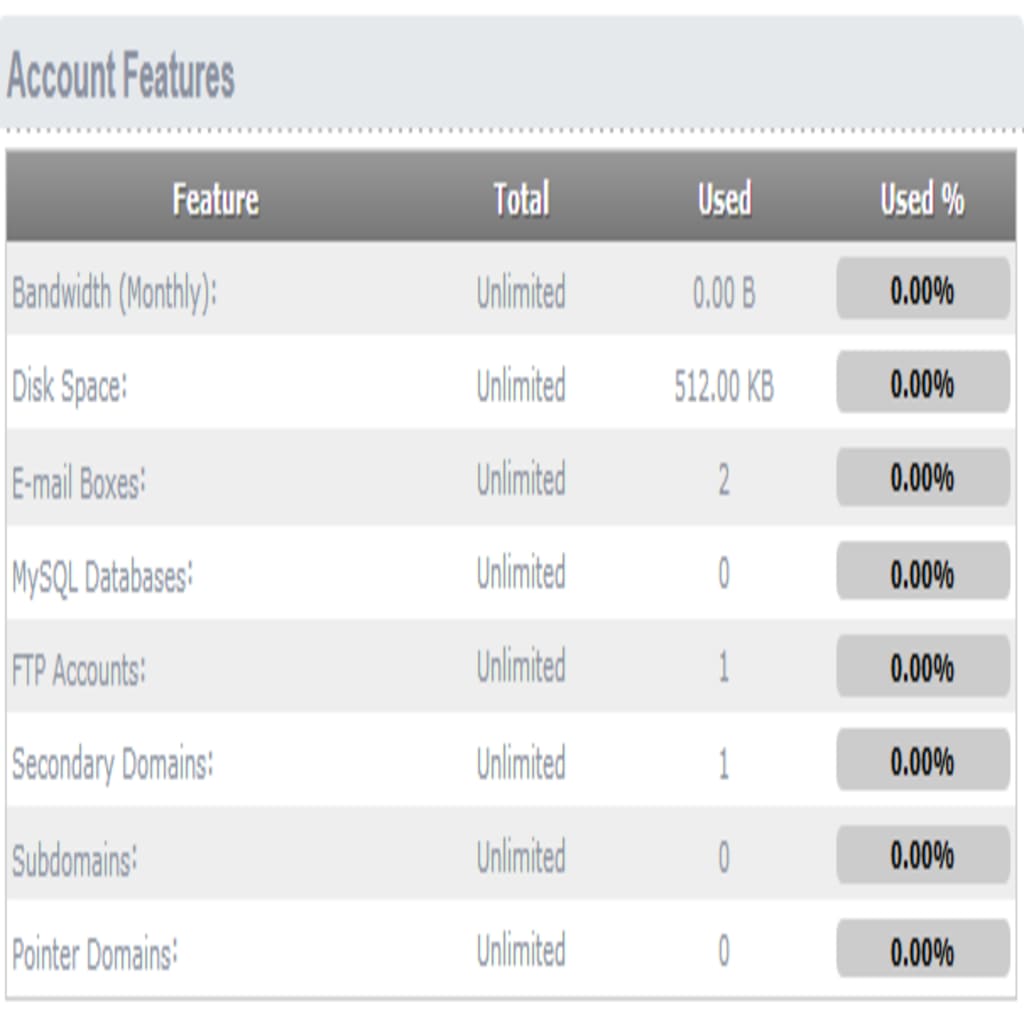Click the used count 2 for E-mail Boxes
The height and width of the screenshot is (1024, 1024).
coord(724,480)
